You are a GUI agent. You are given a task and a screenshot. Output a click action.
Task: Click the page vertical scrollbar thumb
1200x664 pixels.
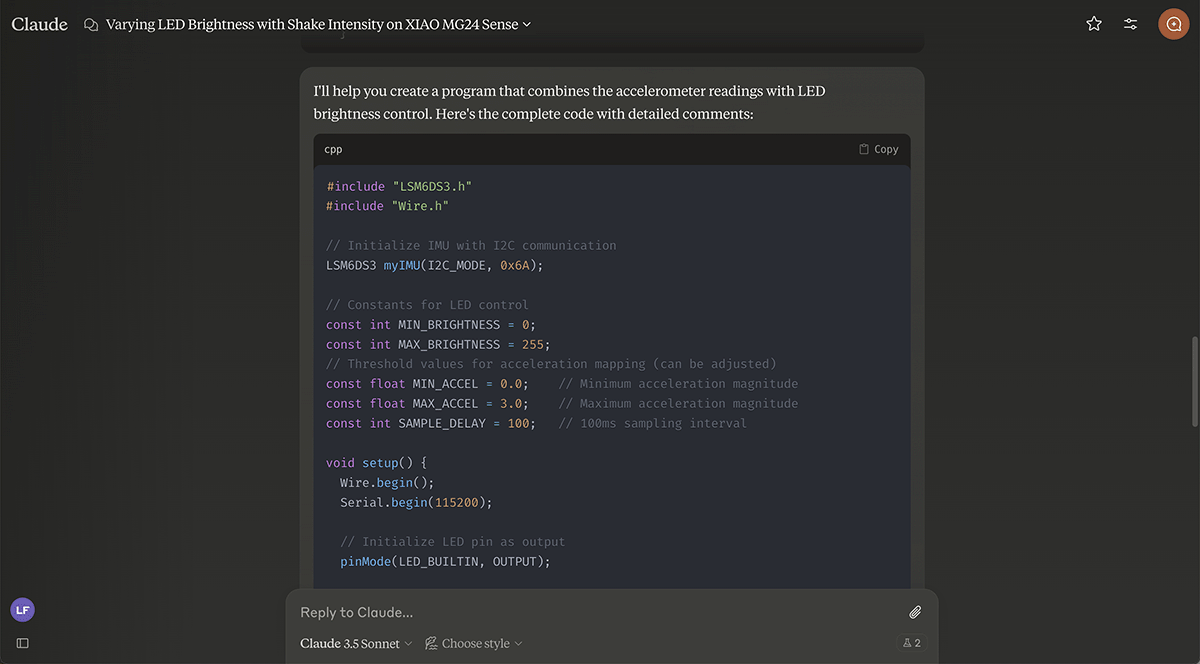[1193, 383]
